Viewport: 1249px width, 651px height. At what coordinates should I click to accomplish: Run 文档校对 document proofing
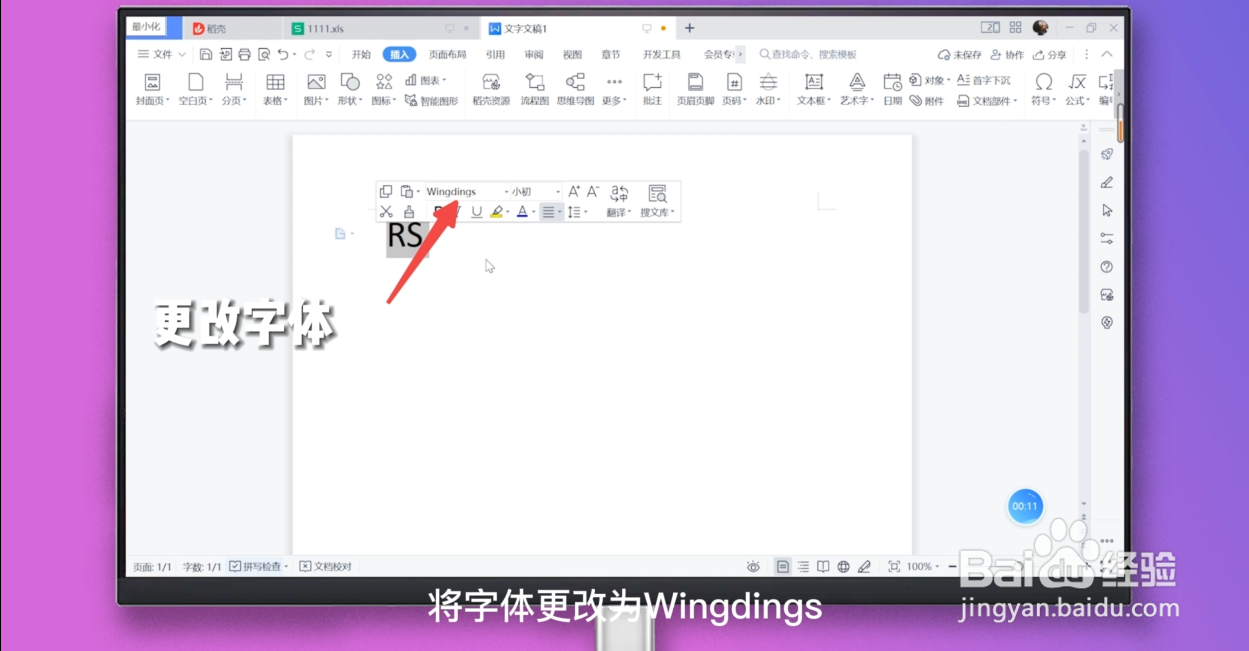[x=330, y=566]
